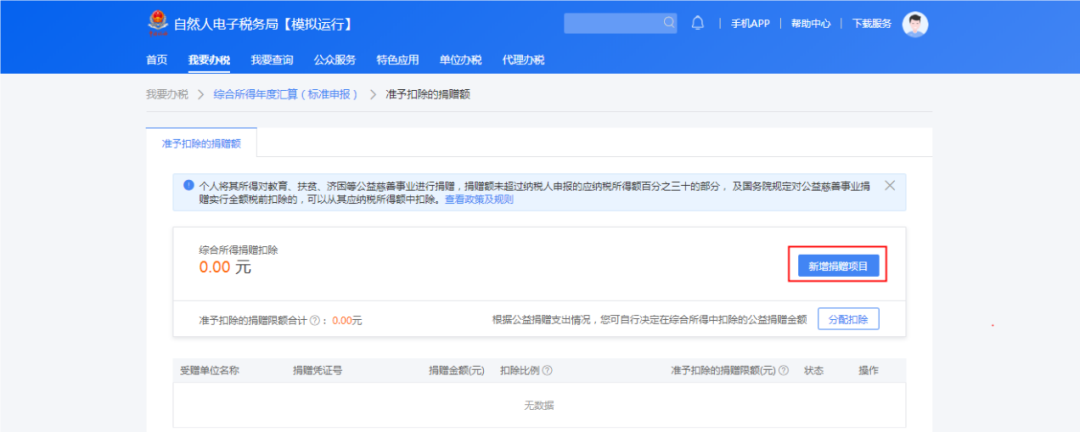Click the search magnifier icon
1080x432 pixels.
tap(669, 22)
